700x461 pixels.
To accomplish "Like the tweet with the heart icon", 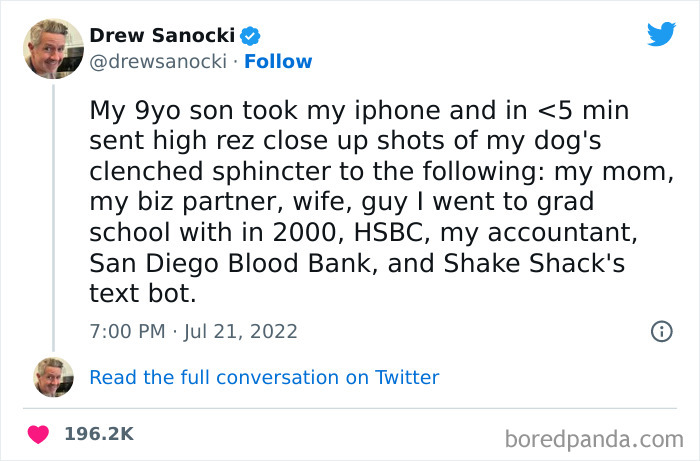I will [x=39, y=435].
